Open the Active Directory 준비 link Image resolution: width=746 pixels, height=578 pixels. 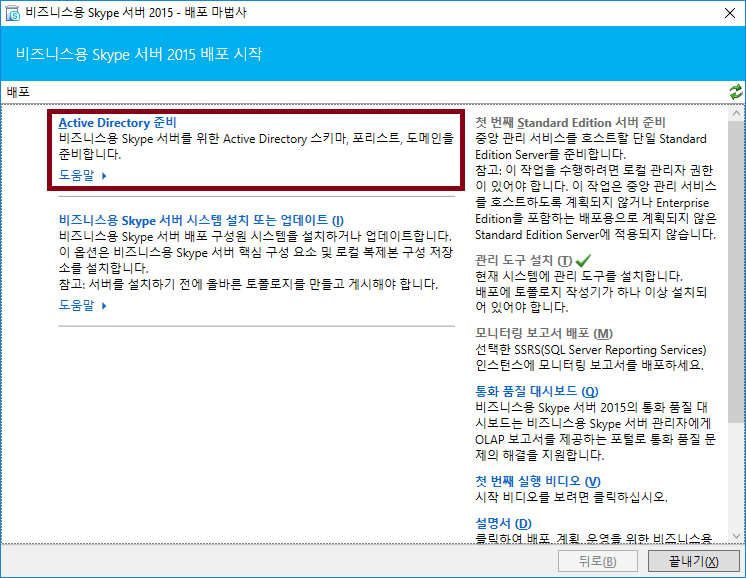pos(117,123)
